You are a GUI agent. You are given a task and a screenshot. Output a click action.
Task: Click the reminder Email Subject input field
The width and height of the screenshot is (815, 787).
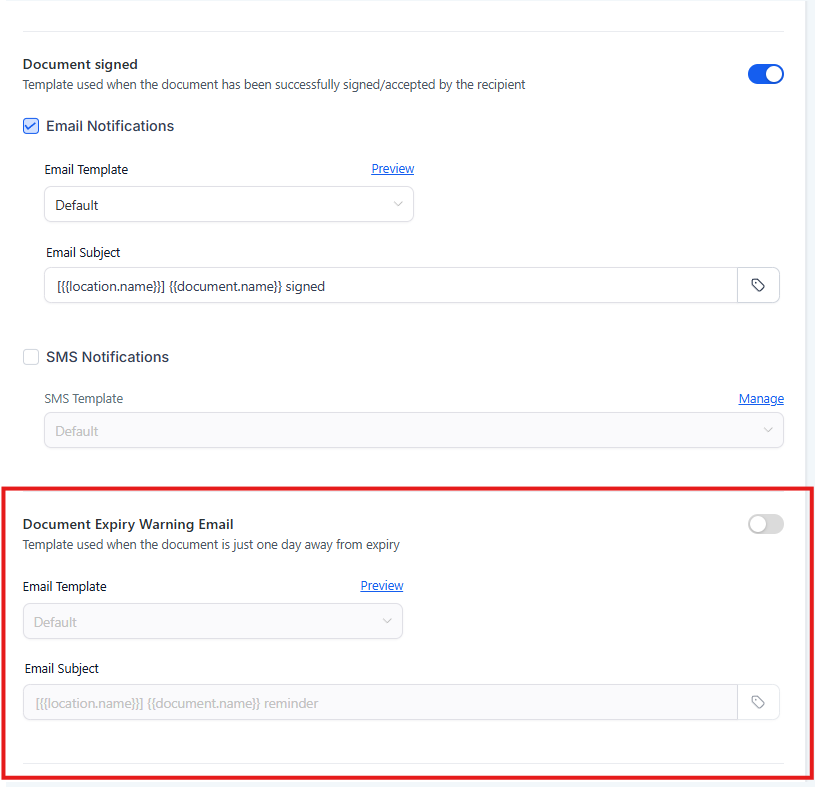pyautogui.click(x=380, y=703)
